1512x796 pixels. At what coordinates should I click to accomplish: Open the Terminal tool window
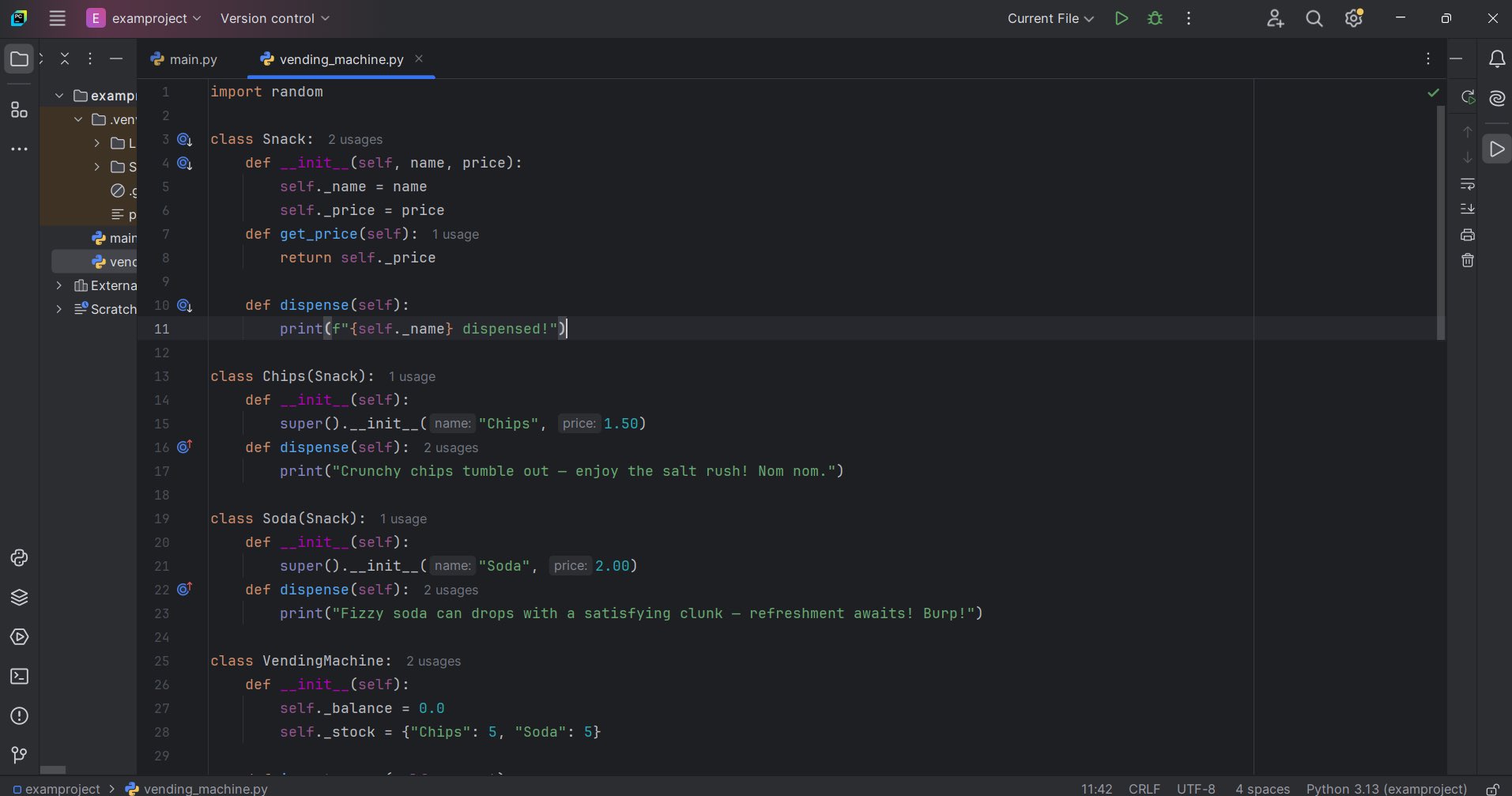pos(19,677)
